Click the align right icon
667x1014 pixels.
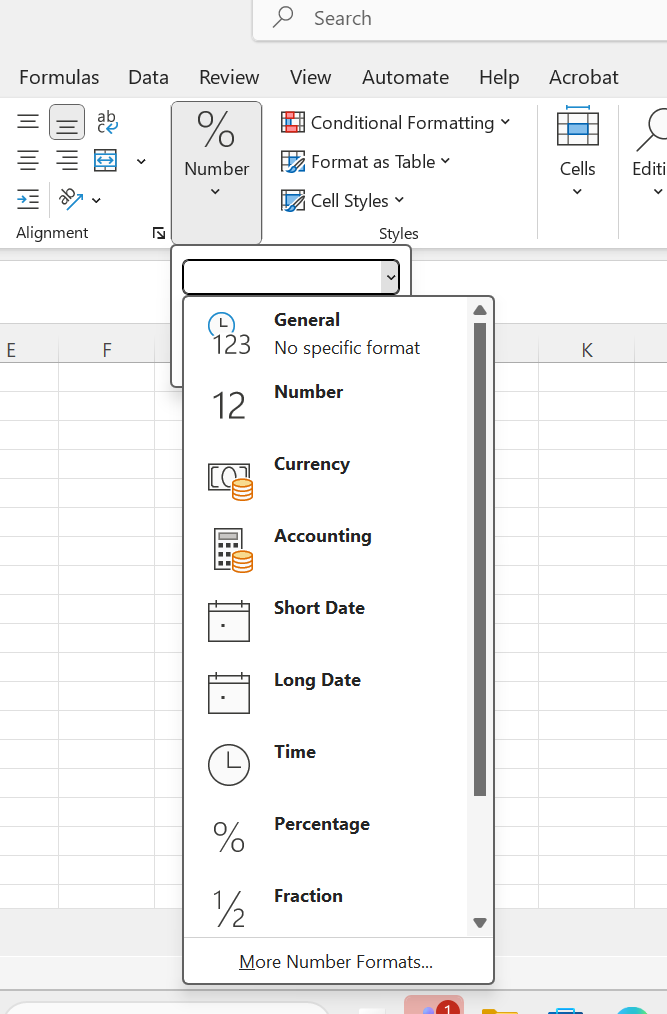(x=67, y=160)
